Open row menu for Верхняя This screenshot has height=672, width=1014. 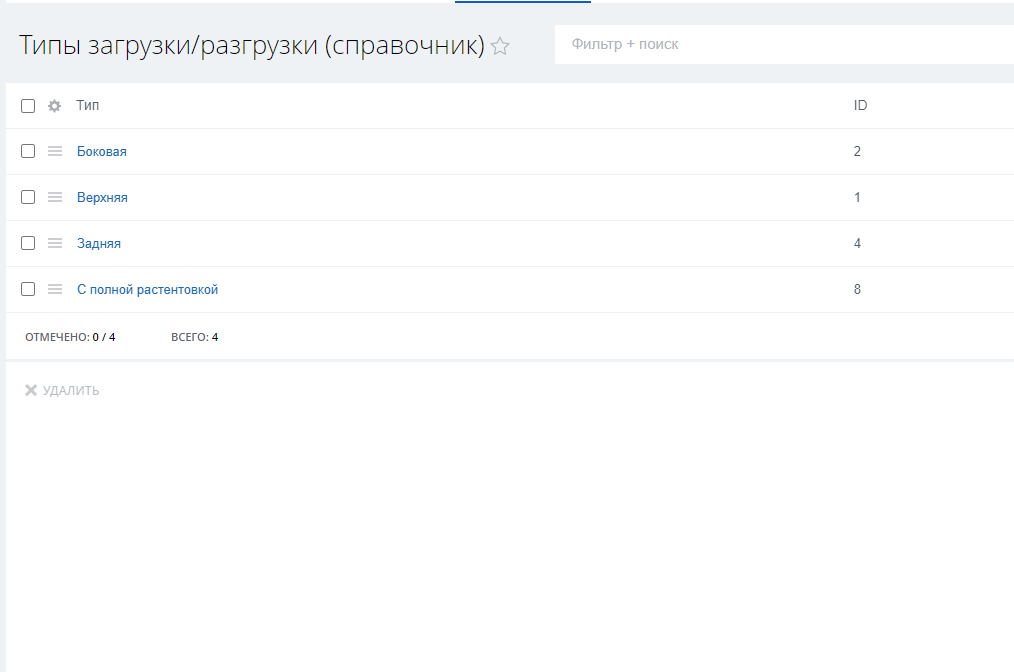tap(55, 197)
